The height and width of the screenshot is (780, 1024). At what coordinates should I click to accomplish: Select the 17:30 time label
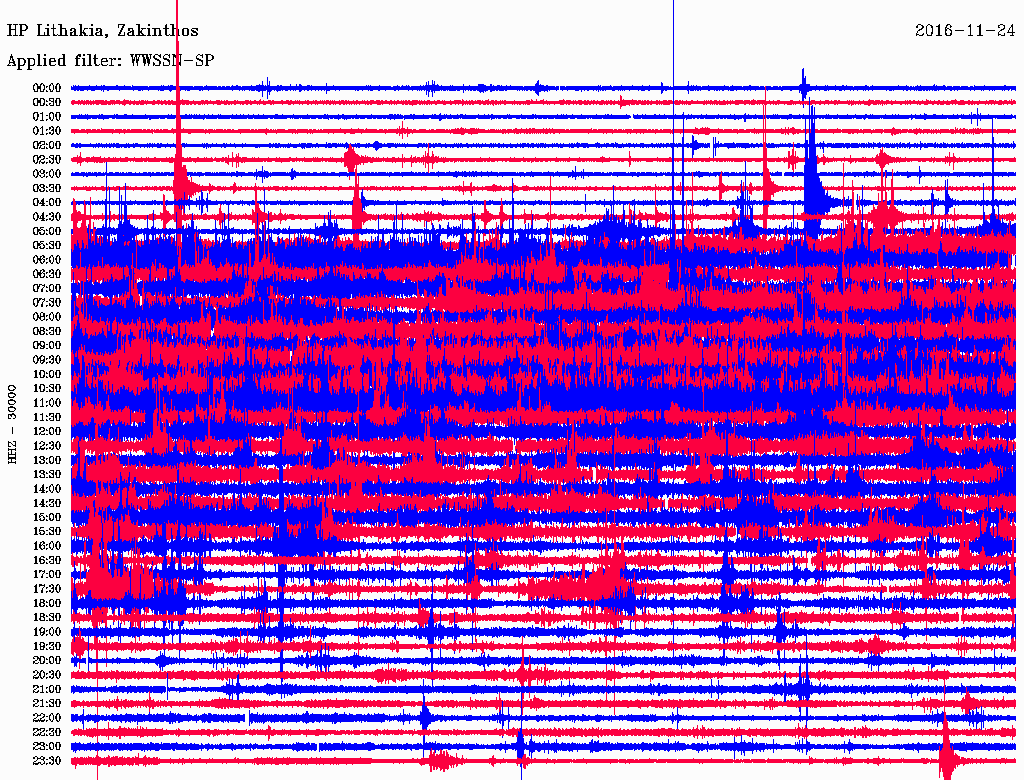(47, 589)
